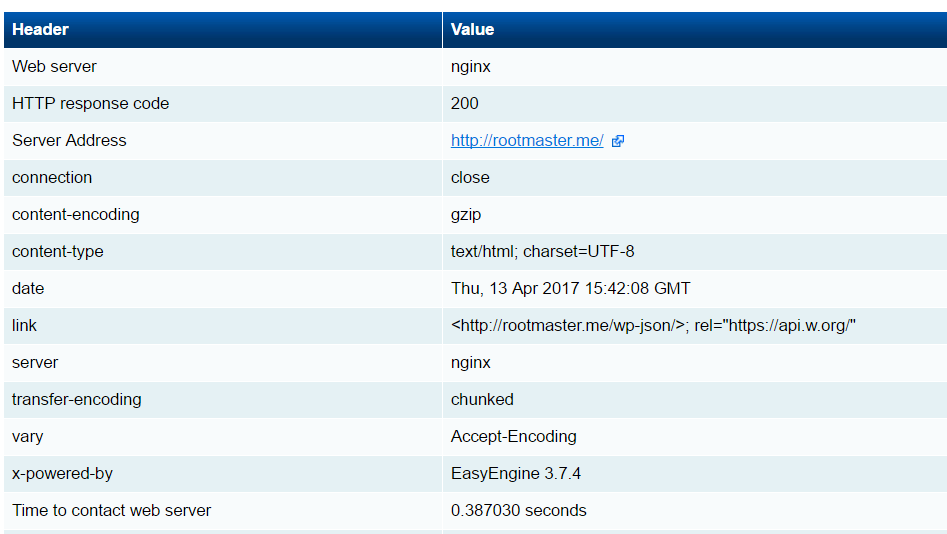Select the nginx value in the Web server row
The width and height of the screenshot is (947, 534).
pos(470,66)
